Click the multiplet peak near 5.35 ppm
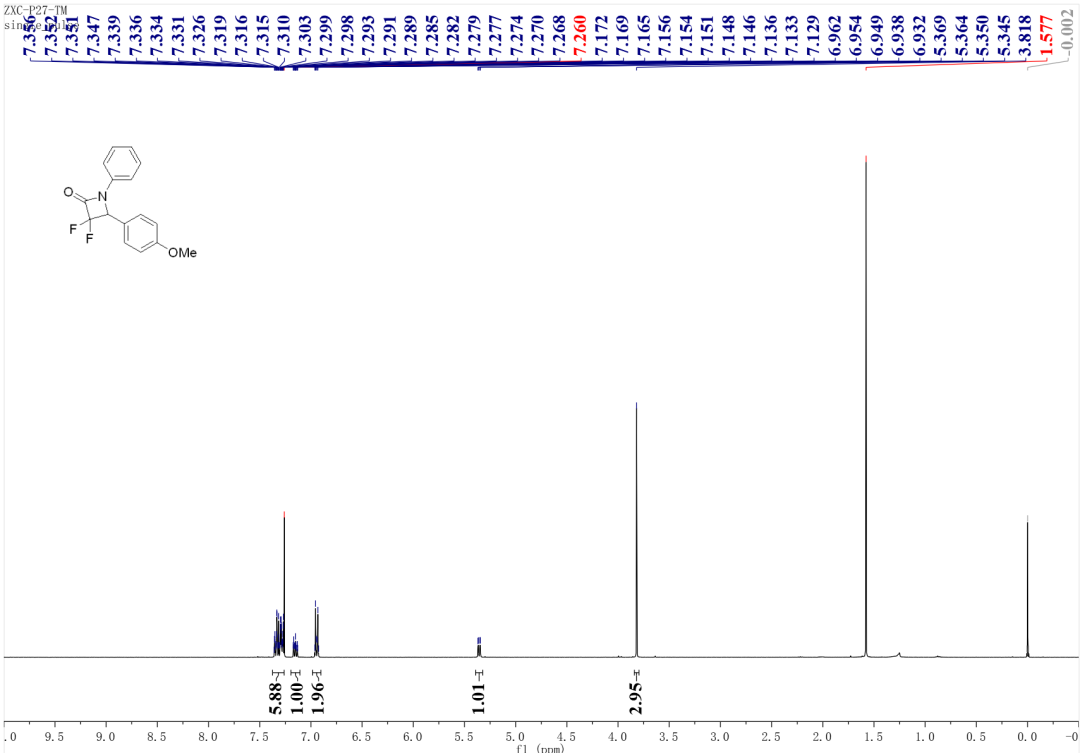Screen dimensions: 1080x753 coord(479,647)
